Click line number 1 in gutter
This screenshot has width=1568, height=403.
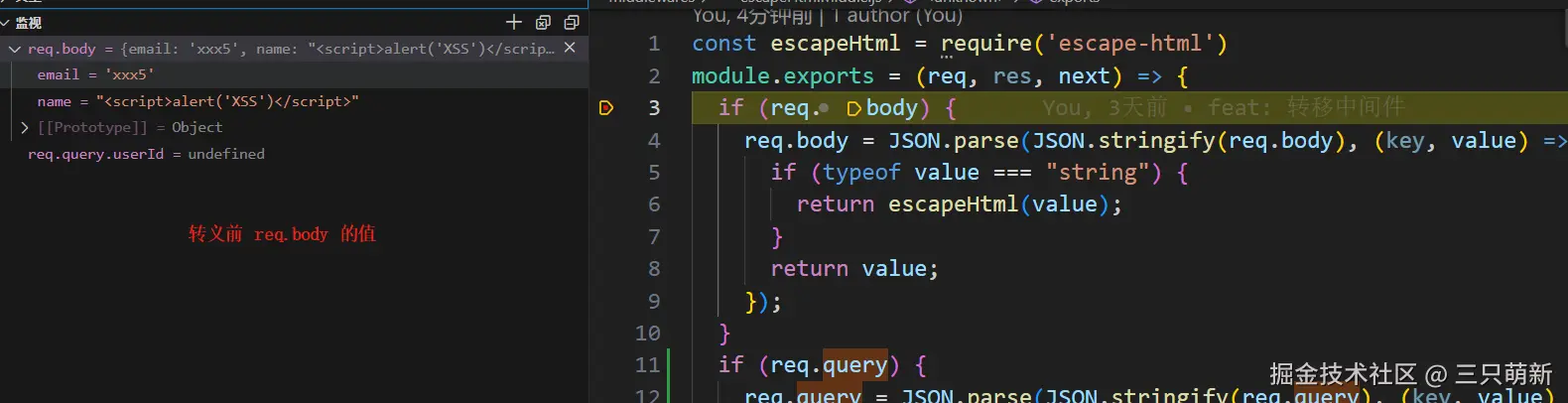click(653, 44)
